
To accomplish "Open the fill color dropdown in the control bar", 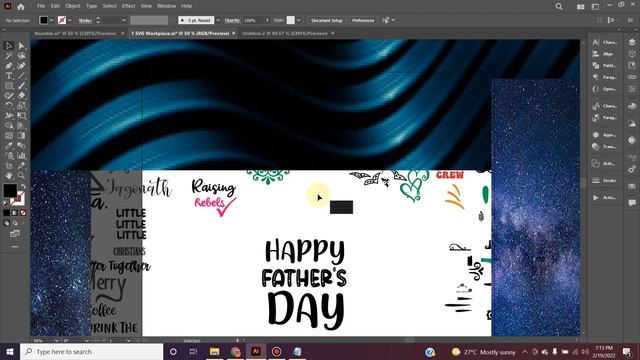I will tap(51, 20).
